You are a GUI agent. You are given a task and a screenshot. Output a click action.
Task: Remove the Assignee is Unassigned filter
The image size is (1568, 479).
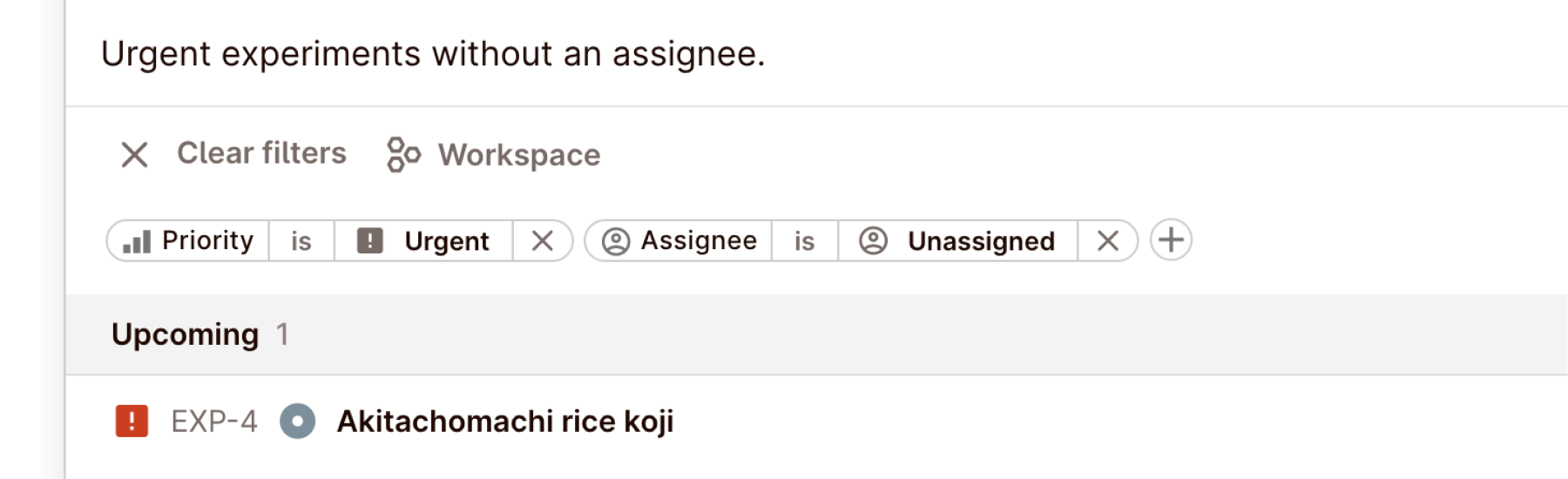(x=1108, y=241)
